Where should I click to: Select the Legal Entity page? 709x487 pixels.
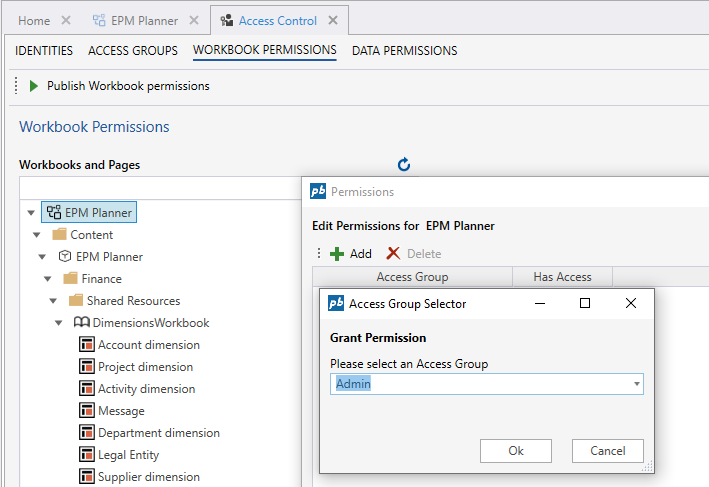pyautogui.click(x=128, y=455)
